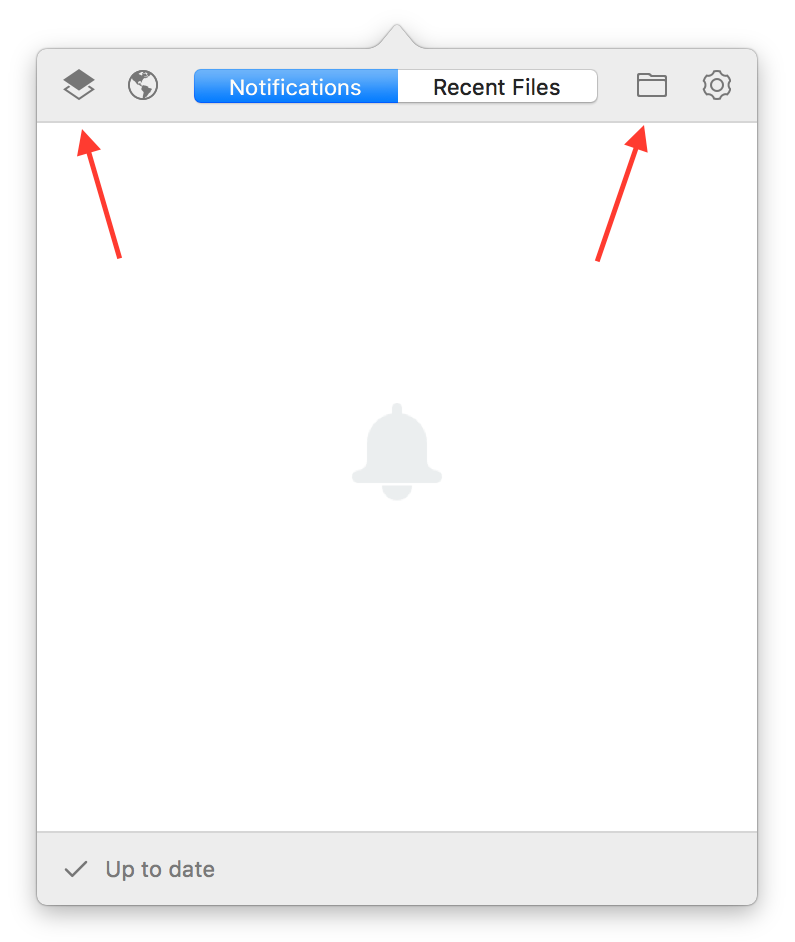This screenshot has width=795, height=942.
Task: Click the clapper under the bell icon
Action: click(x=397, y=492)
